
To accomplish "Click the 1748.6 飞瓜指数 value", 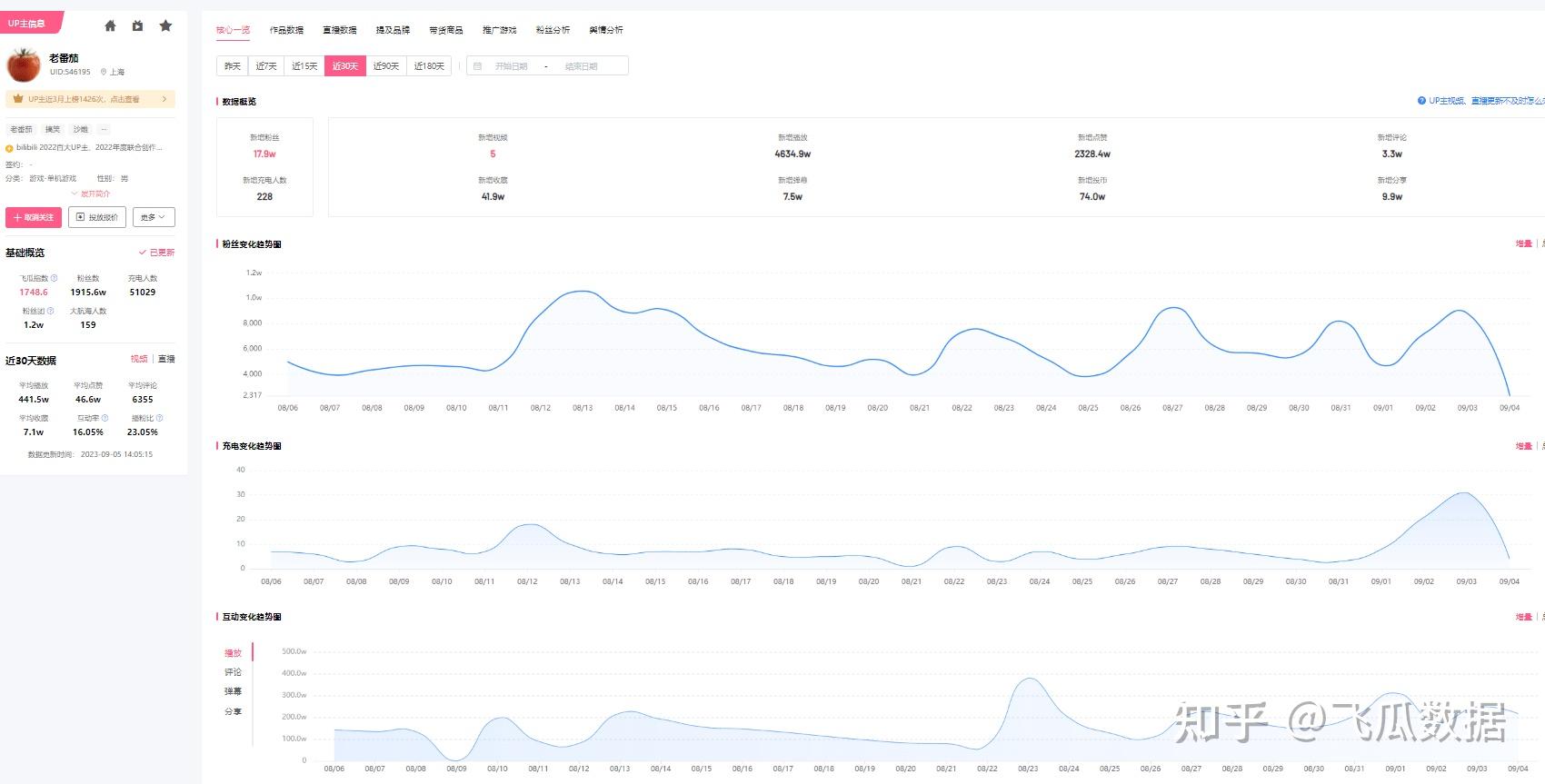I will click(34, 293).
